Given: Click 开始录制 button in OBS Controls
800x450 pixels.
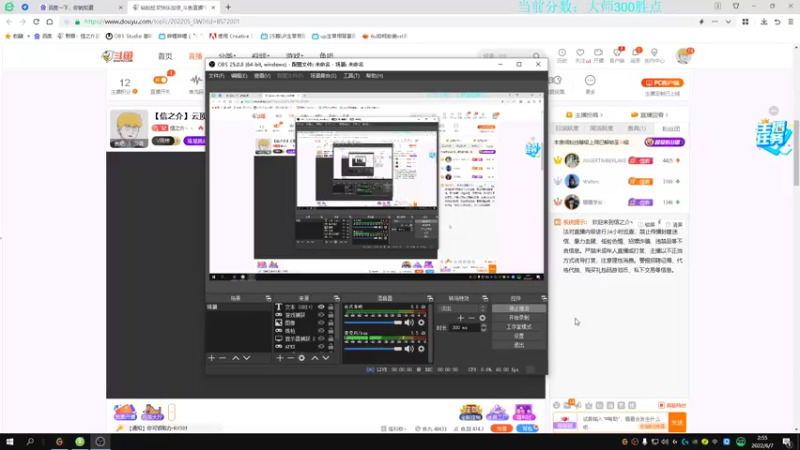Looking at the screenshot, I should coord(519,318).
